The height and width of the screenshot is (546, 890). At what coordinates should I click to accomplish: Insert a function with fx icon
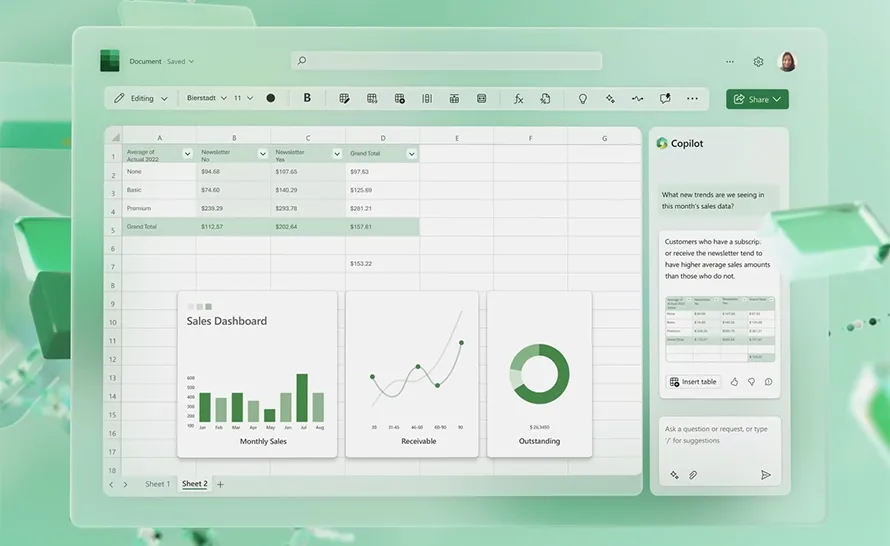(x=518, y=99)
